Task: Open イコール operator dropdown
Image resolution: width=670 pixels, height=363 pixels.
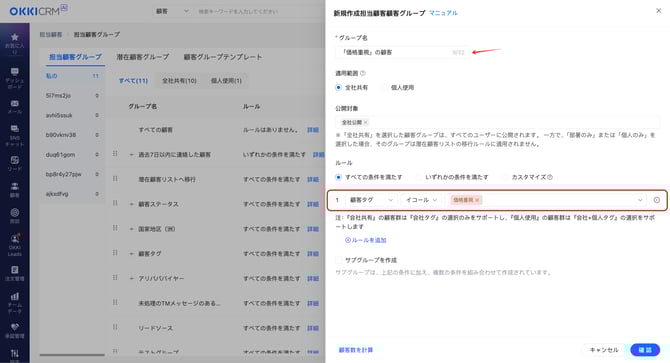Action: [421, 200]
